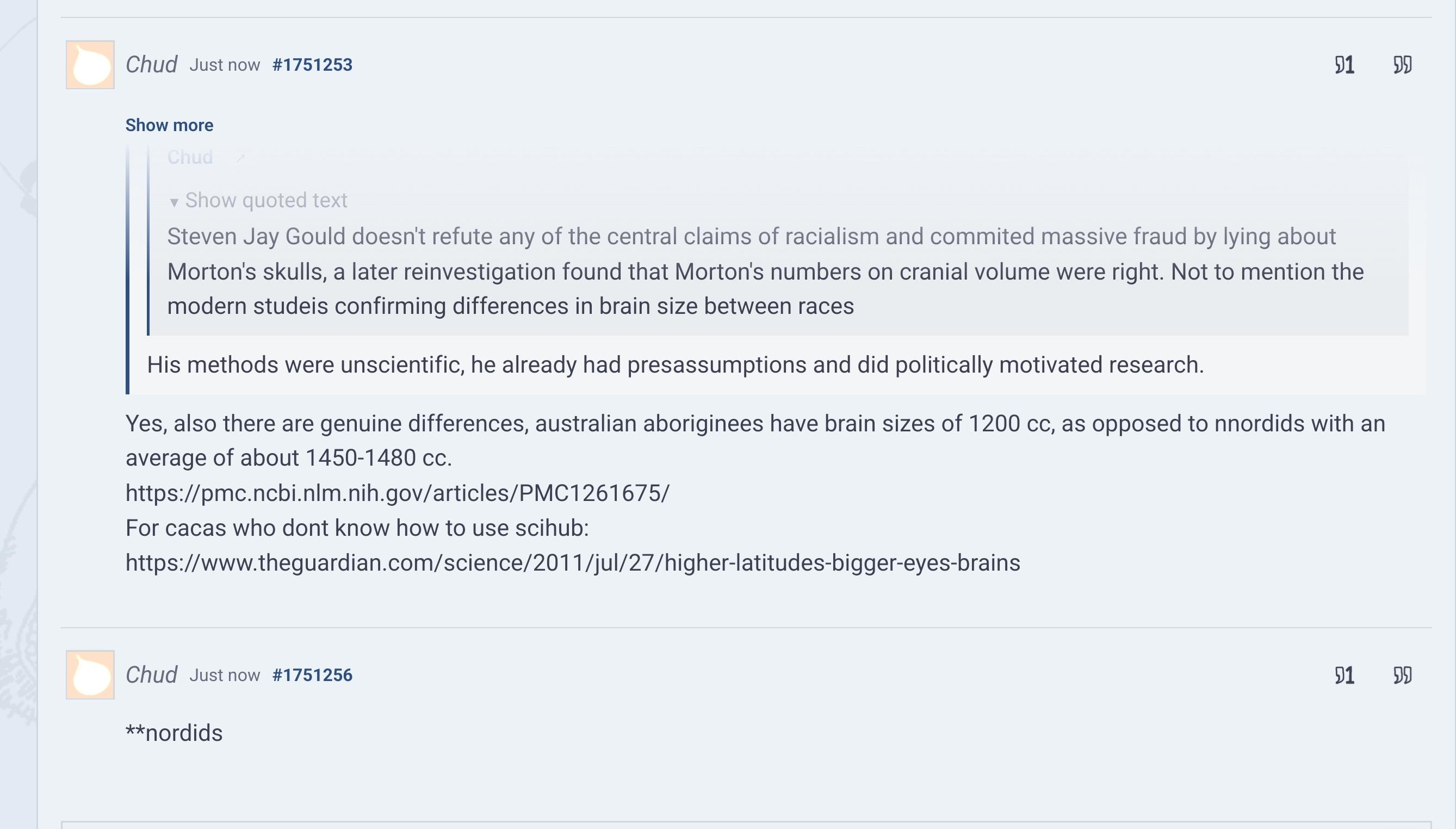Click the faded Chud name in the quote
Screen dimensions: 1456x829
point(189,157)
